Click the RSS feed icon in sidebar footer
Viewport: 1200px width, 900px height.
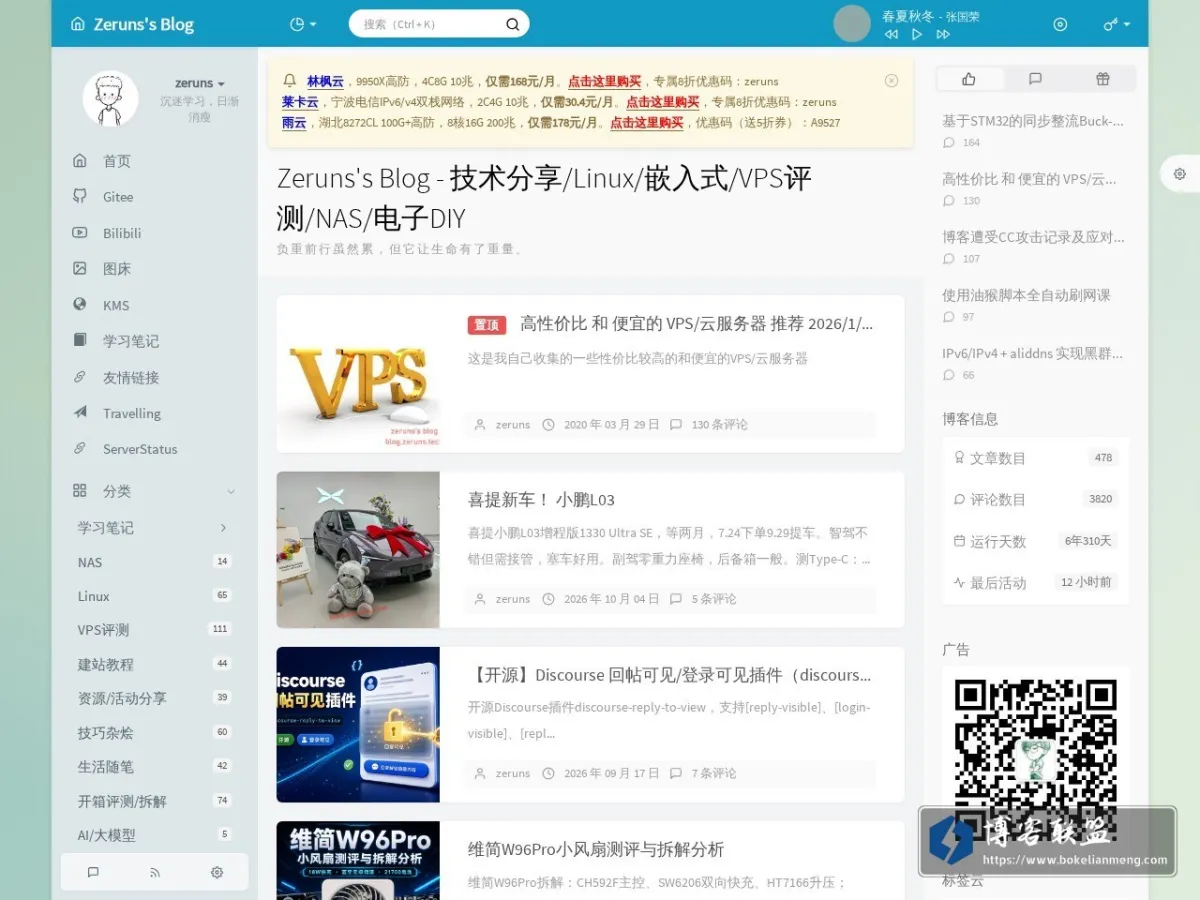point(155,872)
